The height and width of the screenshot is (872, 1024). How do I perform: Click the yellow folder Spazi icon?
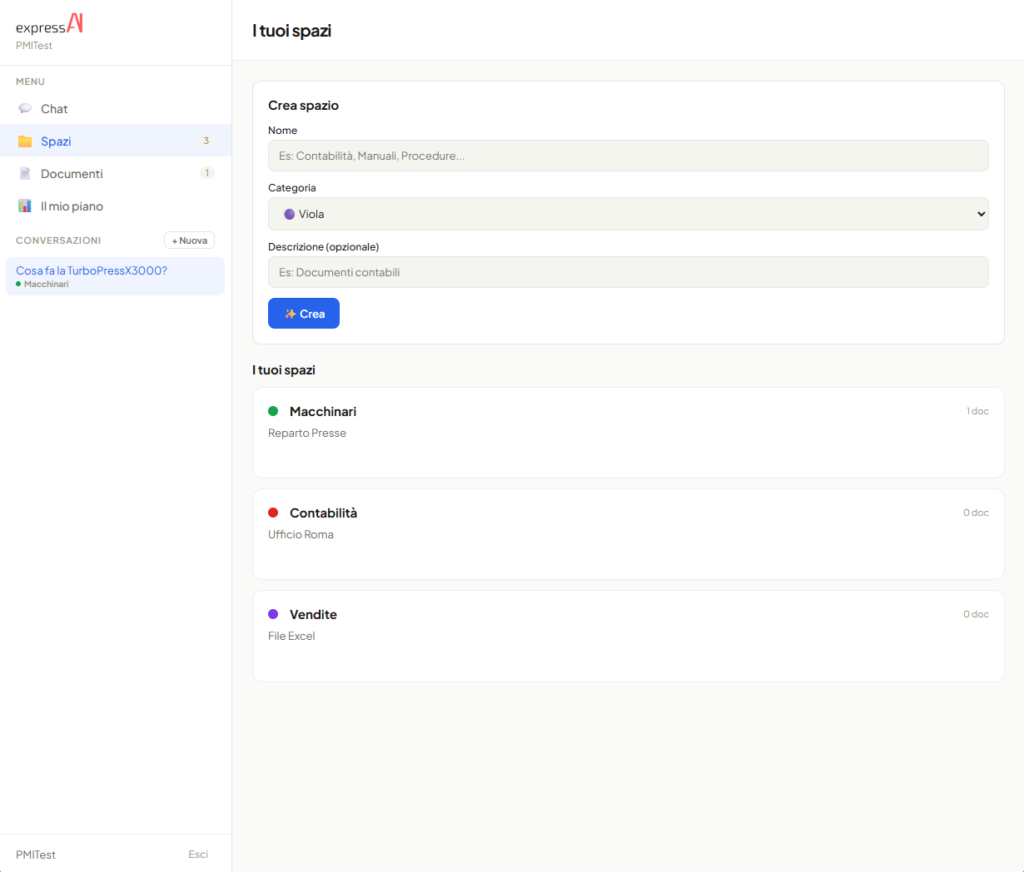pyautogui.click(x=25, y=141)
